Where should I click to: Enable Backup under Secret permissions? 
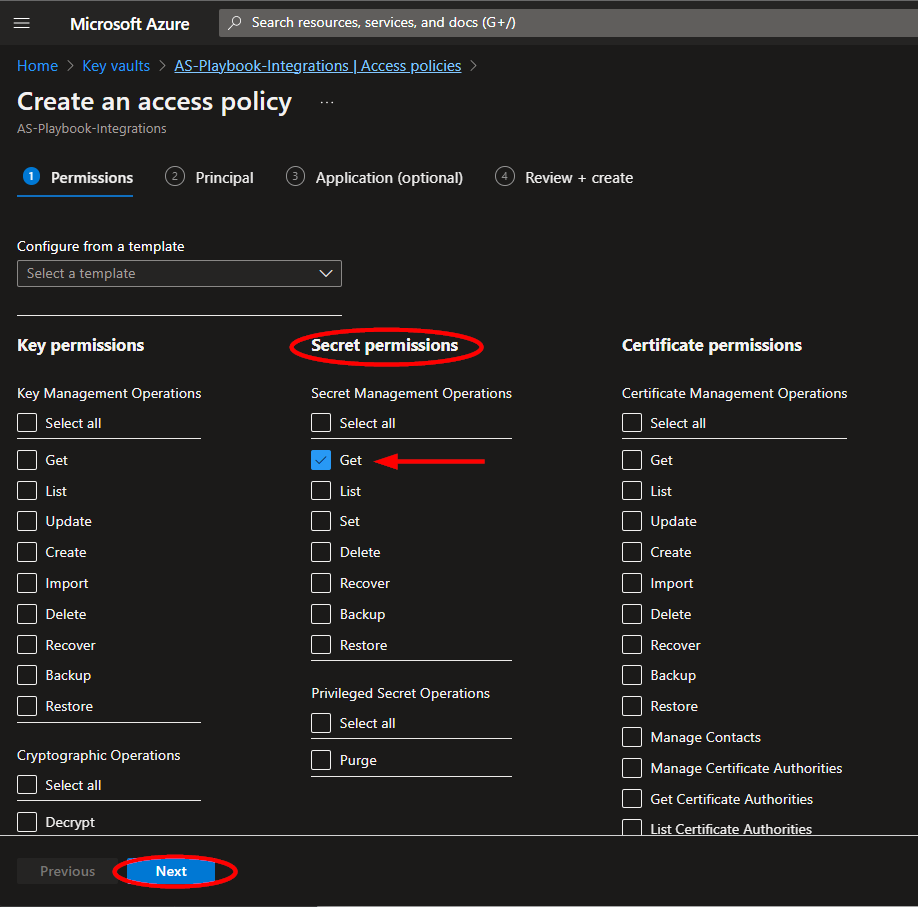tap(321, 614)
